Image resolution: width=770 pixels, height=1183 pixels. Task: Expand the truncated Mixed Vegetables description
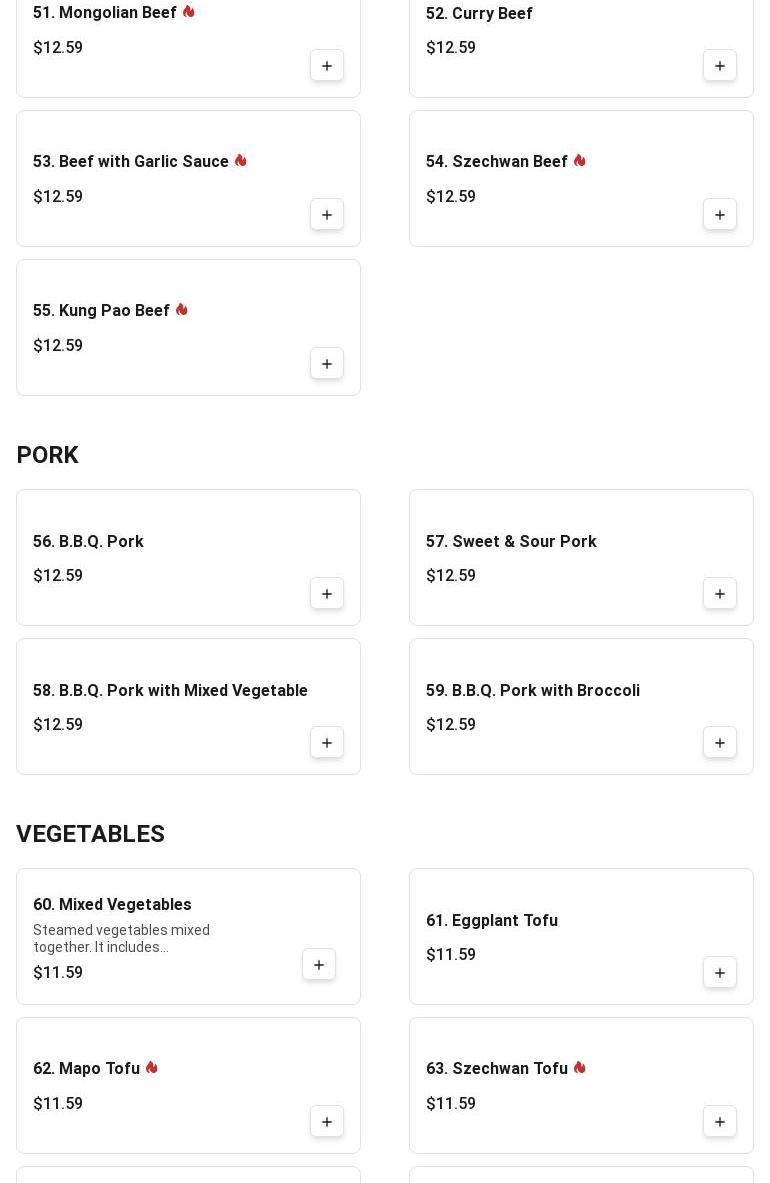coord(121,939)
